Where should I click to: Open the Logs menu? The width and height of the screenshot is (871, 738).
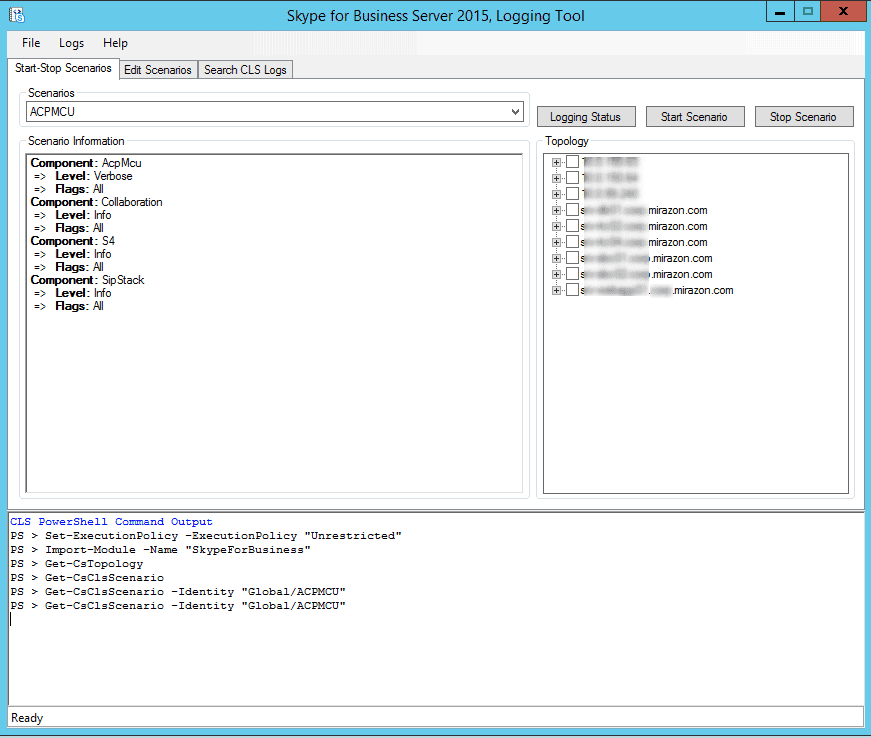[72, 43]
